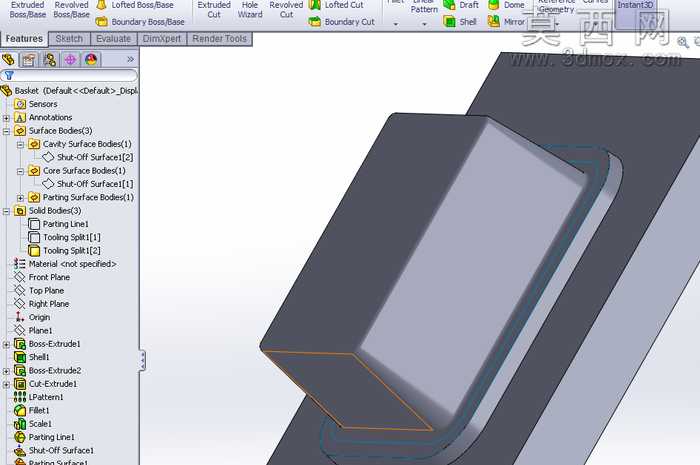Expand Parting Surface Bodies(1) folder
This screenshot has width=700, height=465.
[20, 198]
